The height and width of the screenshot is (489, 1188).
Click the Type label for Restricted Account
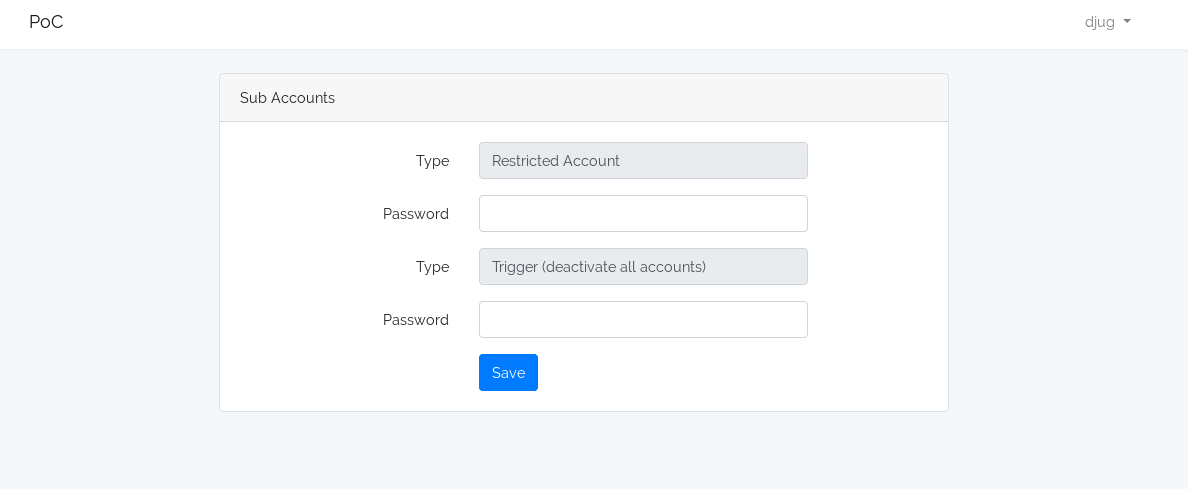pyautogui.click(x=432, y=161)
